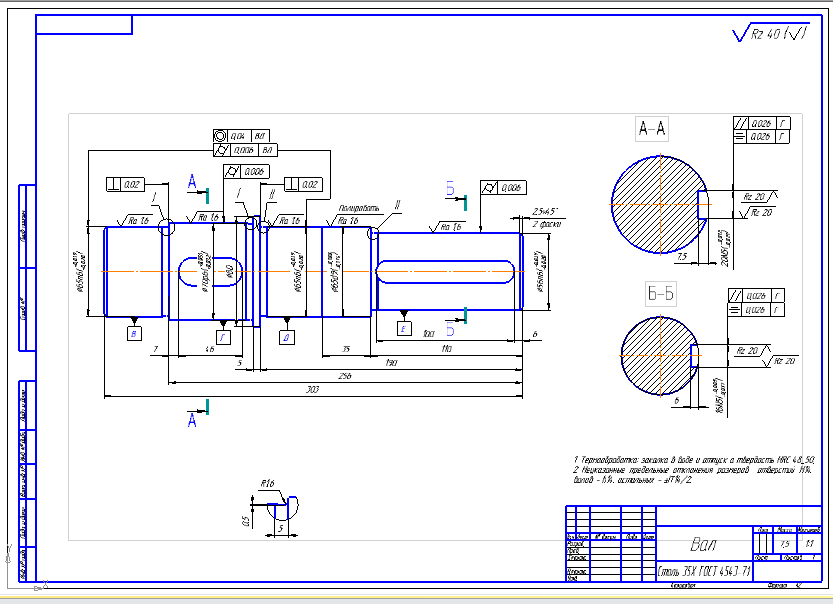The image size is (840, 604).
Task: Select the part name Вал in title block
Action: pos(704,545)
